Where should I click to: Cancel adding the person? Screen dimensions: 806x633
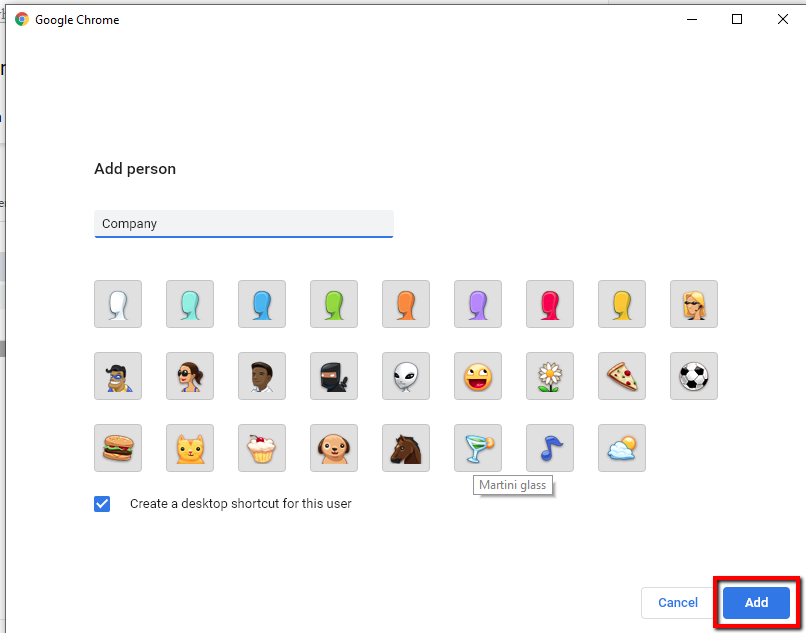[x=677, y=603]
